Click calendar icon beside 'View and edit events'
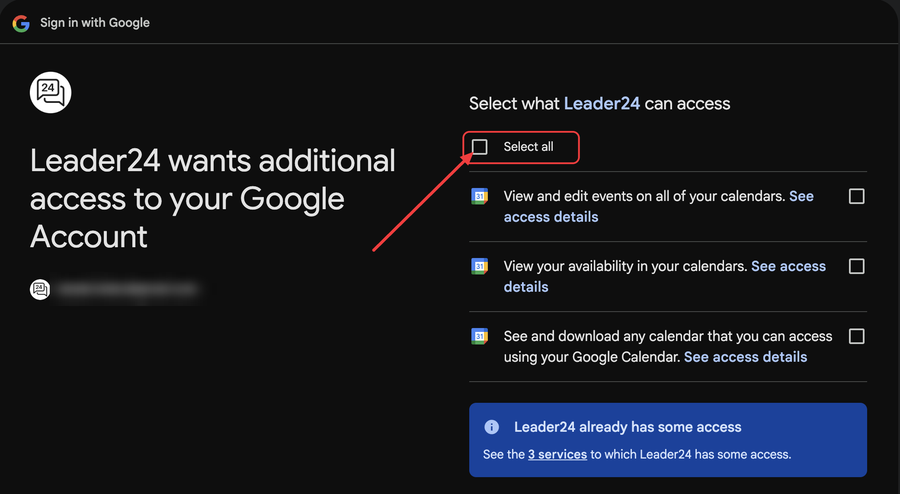 480,196
